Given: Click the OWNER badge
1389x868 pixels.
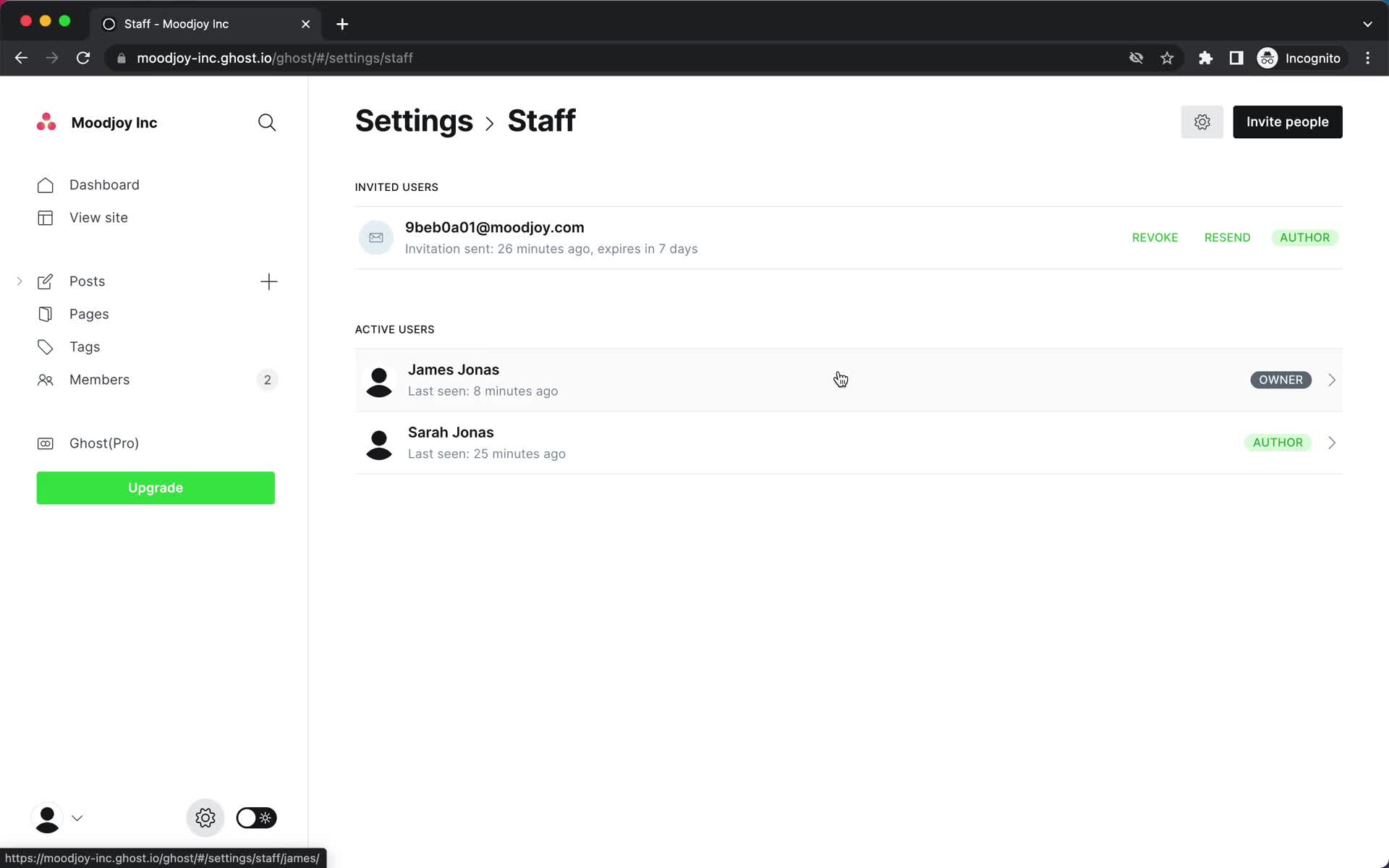Looking at the screenshot, I should (x=1280, y=380).
